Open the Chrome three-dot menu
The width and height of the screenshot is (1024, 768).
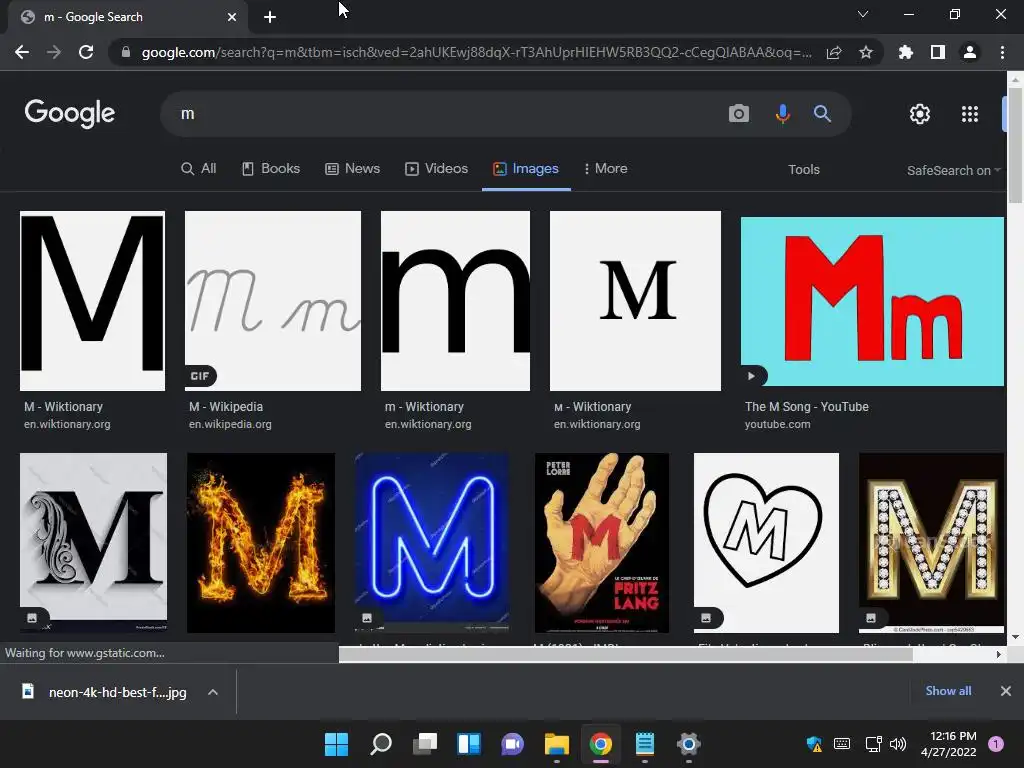coord(1002,52)
